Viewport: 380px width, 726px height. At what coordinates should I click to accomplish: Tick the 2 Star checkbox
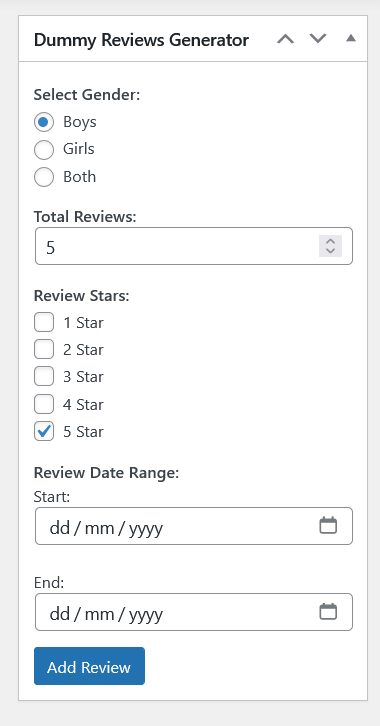click(44, 350)
